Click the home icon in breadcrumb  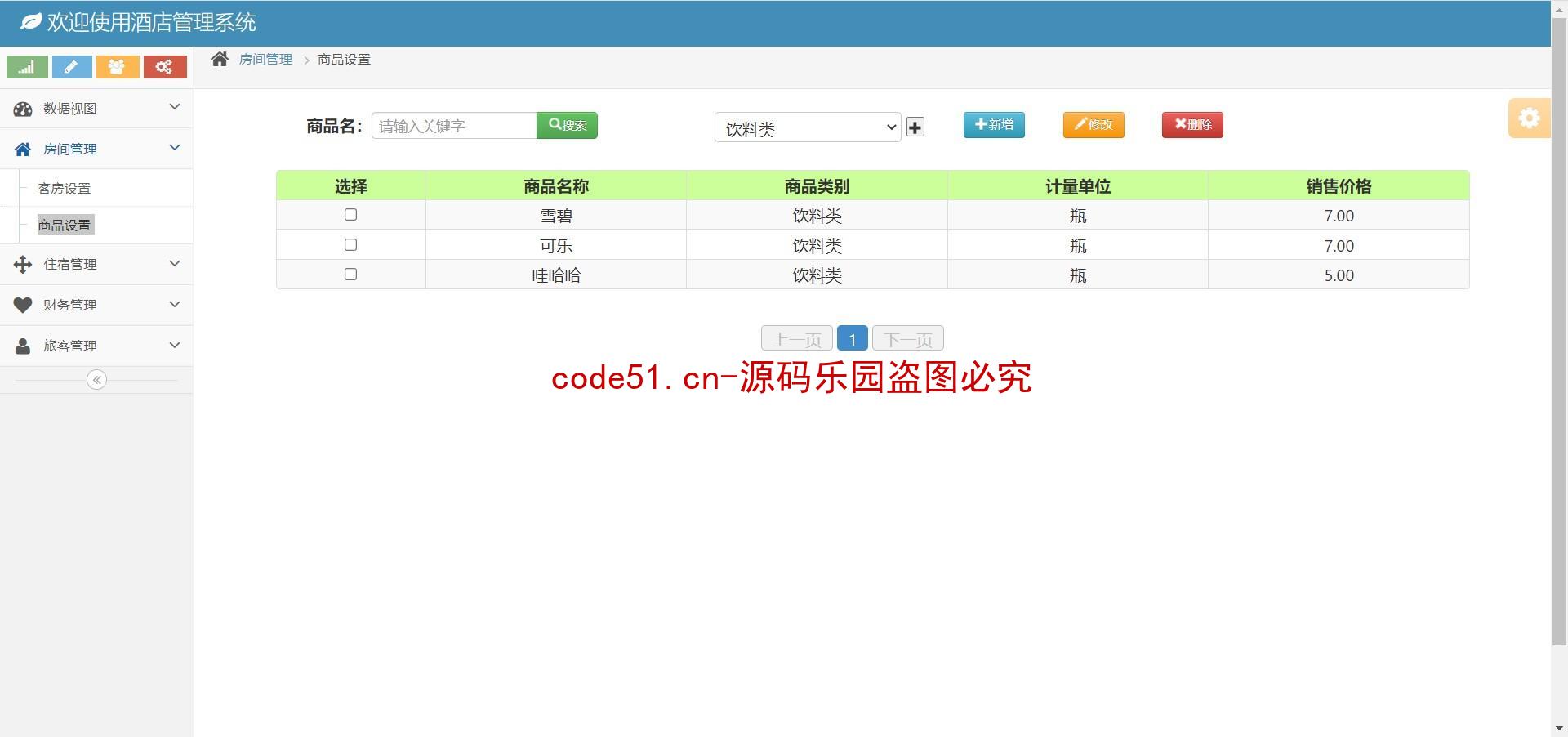pos(220,59)
